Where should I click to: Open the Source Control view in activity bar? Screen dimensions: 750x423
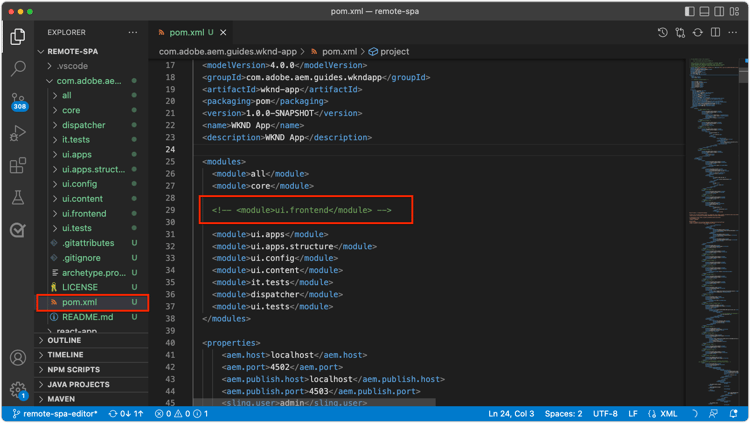point(18,100)
